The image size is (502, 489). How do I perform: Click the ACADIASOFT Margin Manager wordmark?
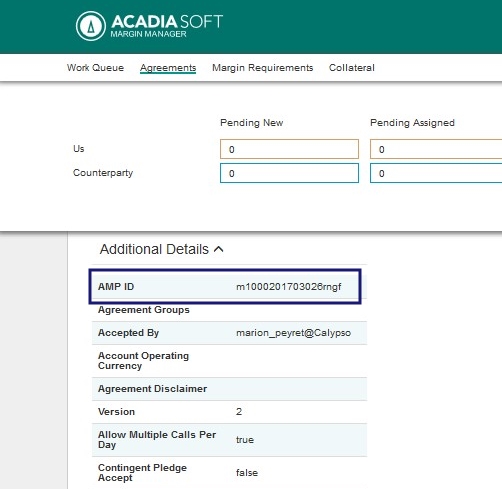(167, 26)
